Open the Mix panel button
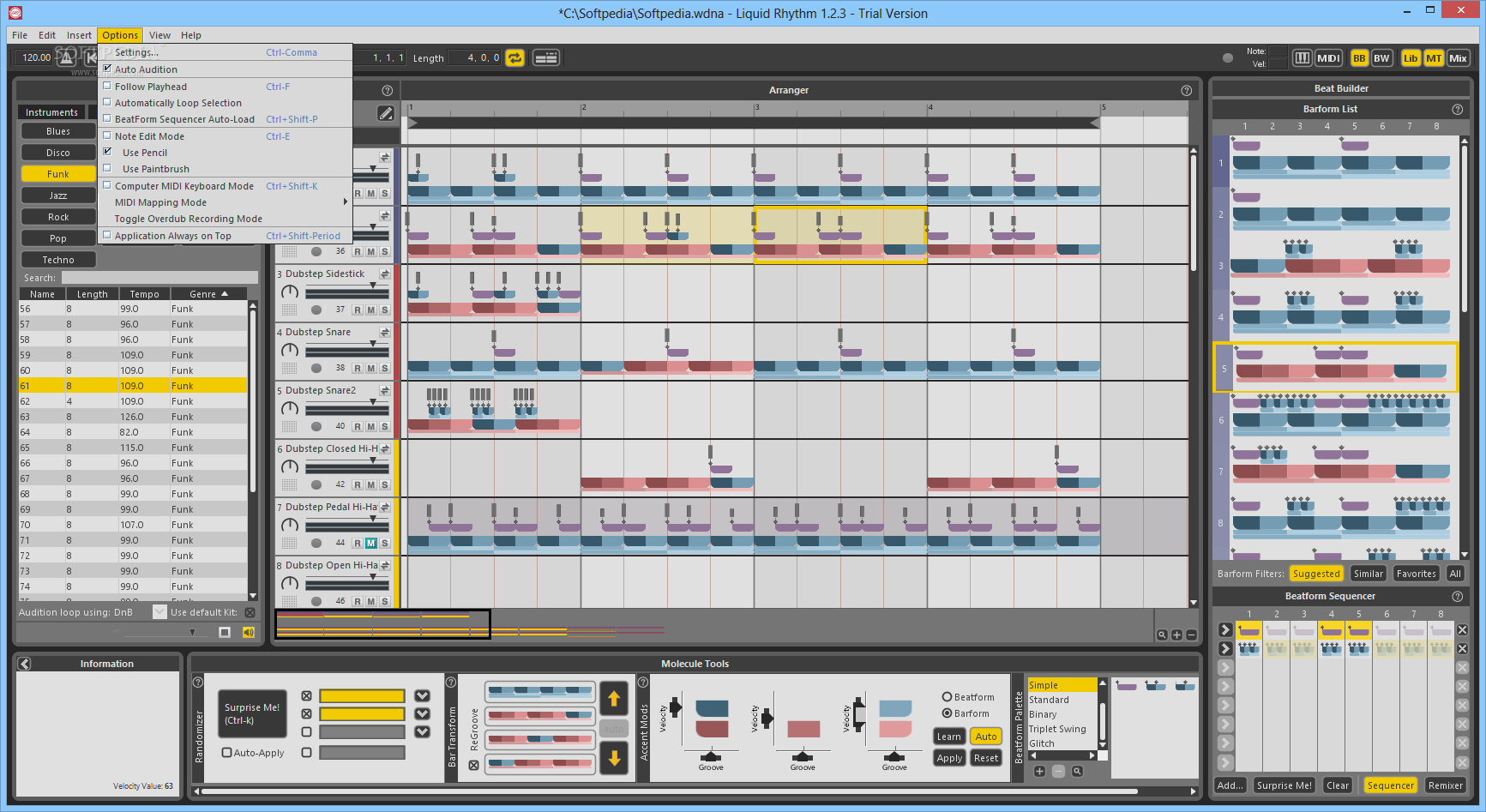 (1458, 58)
